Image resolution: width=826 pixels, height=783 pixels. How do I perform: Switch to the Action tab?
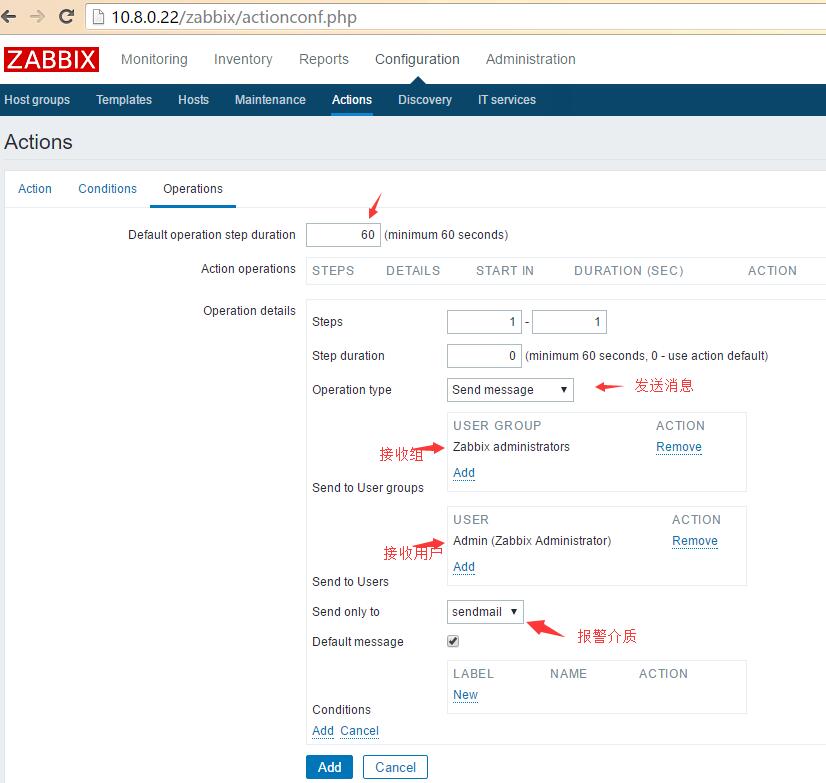[35, 189]
